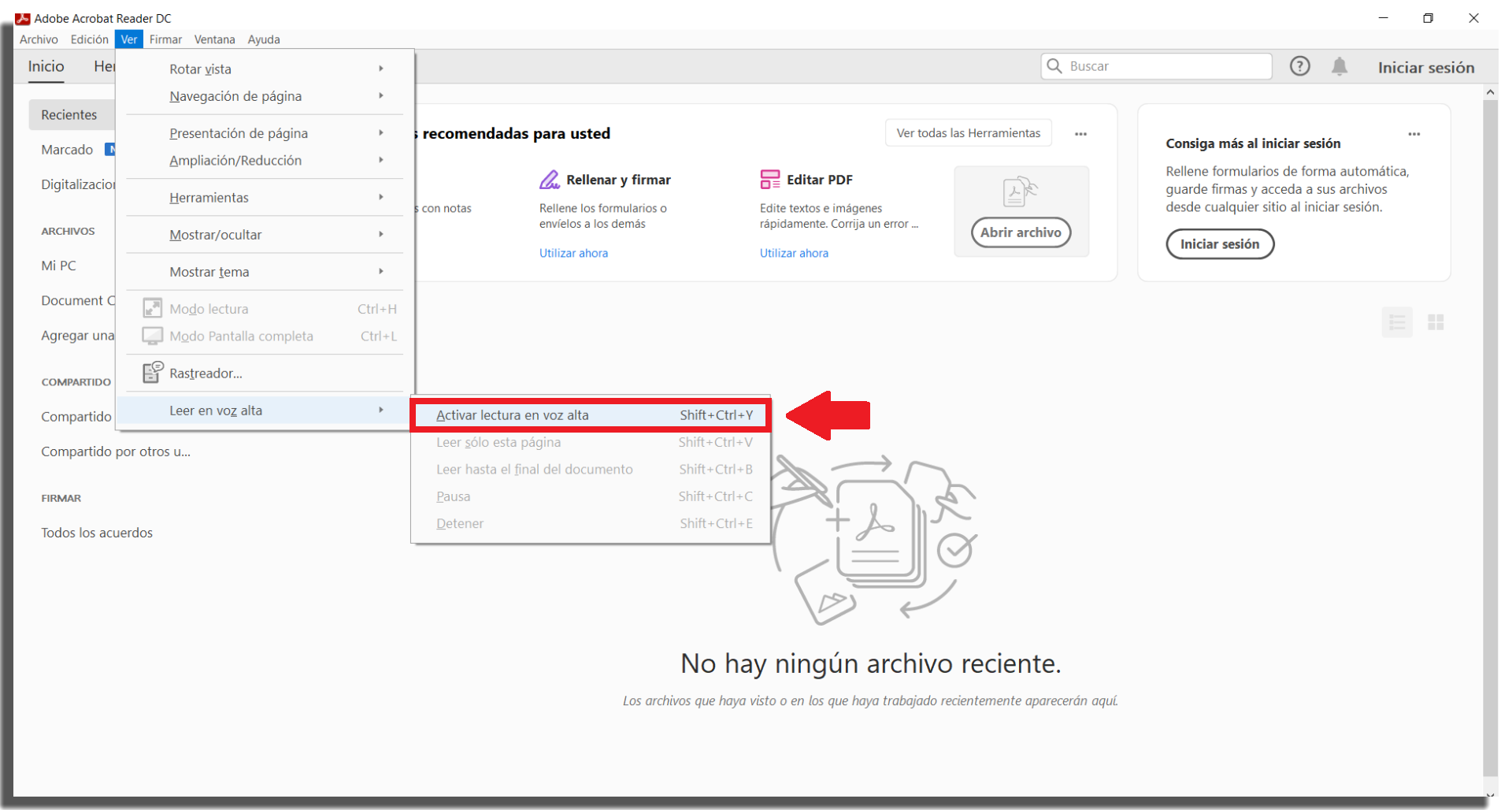
Task: Open sign-in card options ellipsis
Action: tap(1414, 134)
